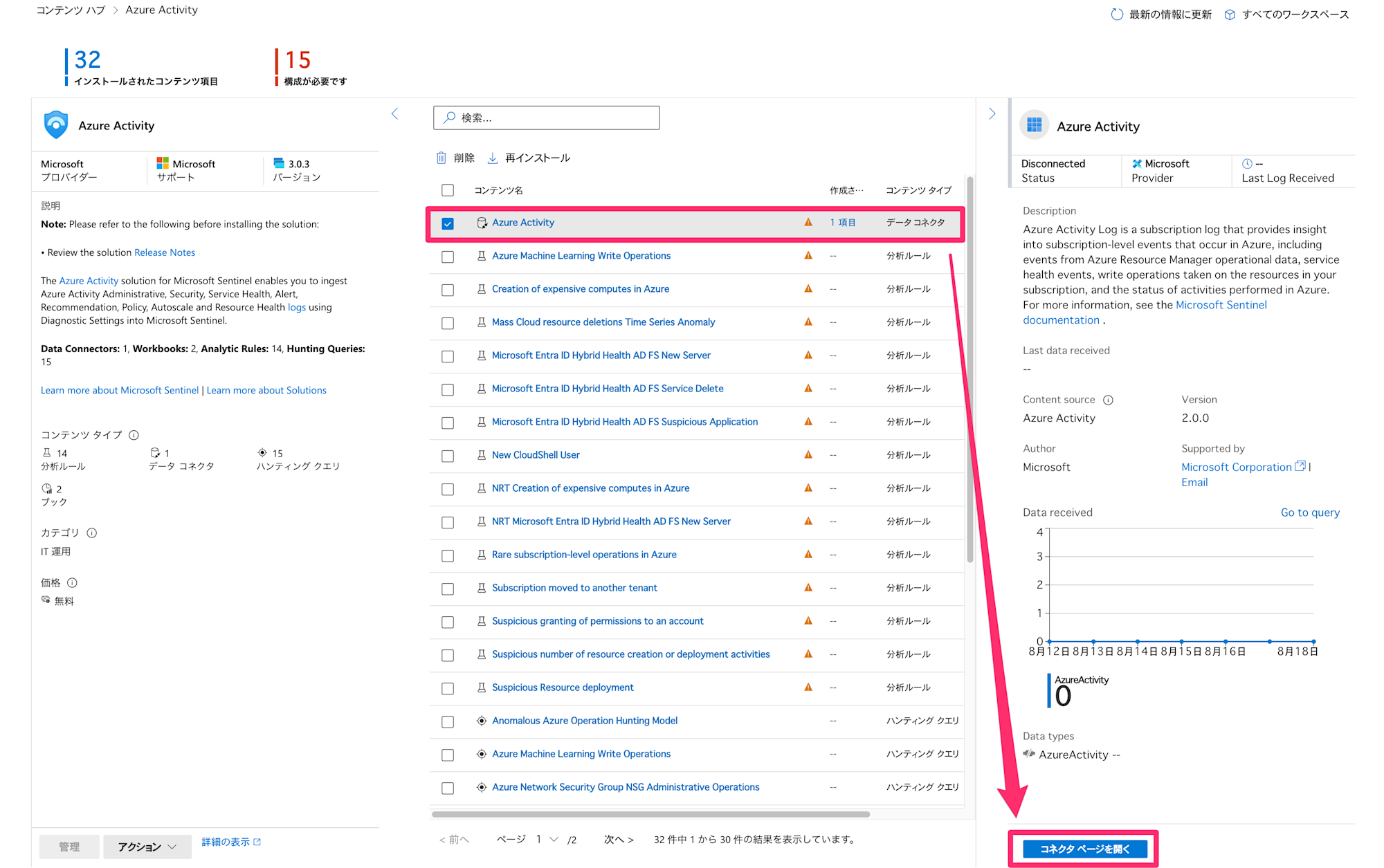Click コンテンツ ハブ breadcrumb

[71, 10]
